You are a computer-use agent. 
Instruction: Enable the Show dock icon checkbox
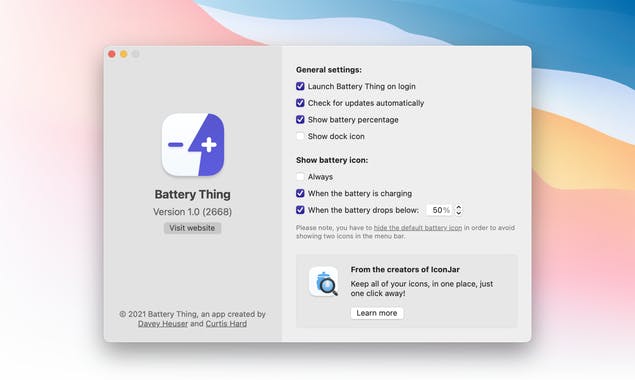pyautogui.click(x=300, y=136)
